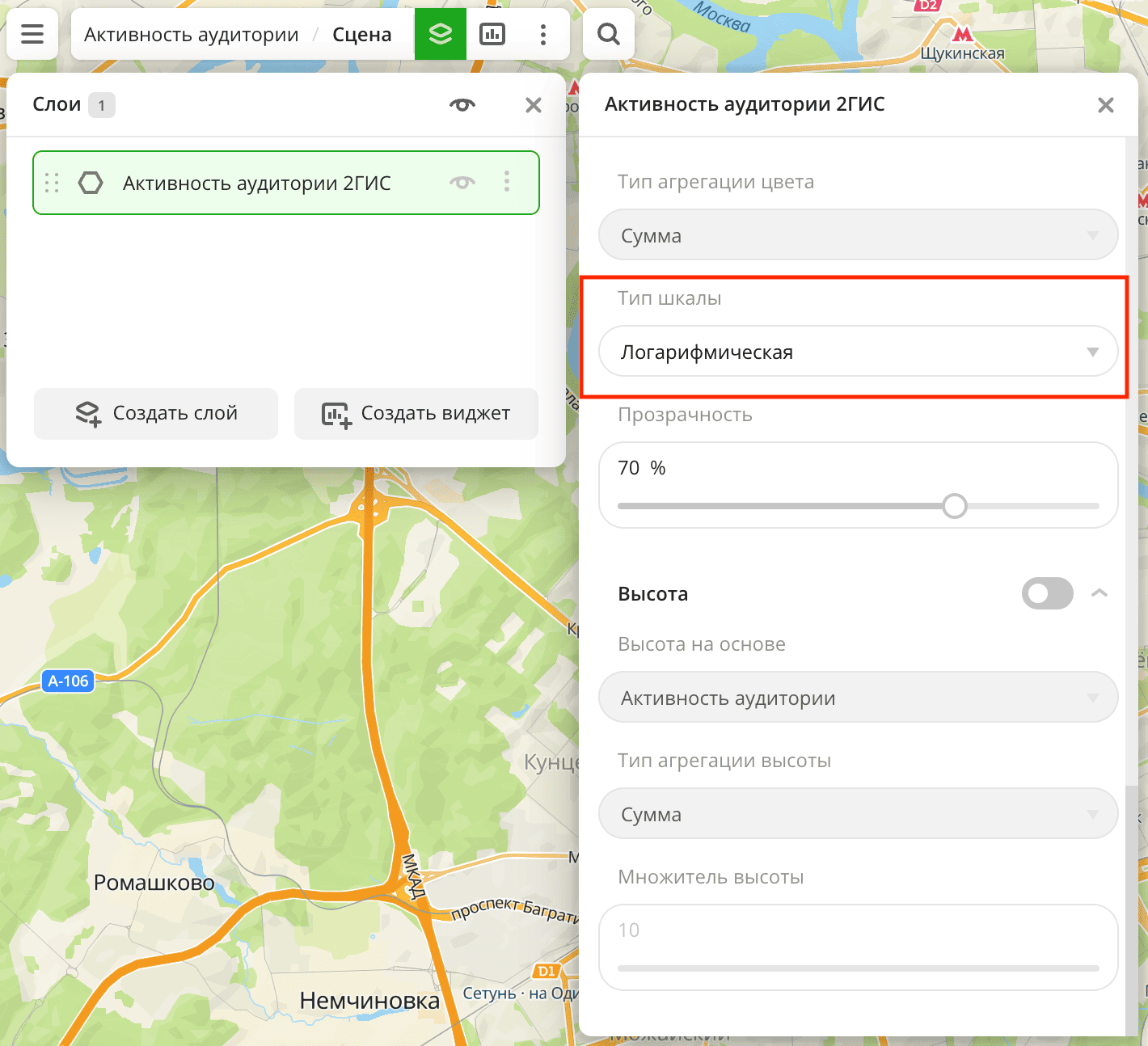Open the hamburger main menu
The width and height of the screenshot is (1148, 1046).
[x=32, y=34]
